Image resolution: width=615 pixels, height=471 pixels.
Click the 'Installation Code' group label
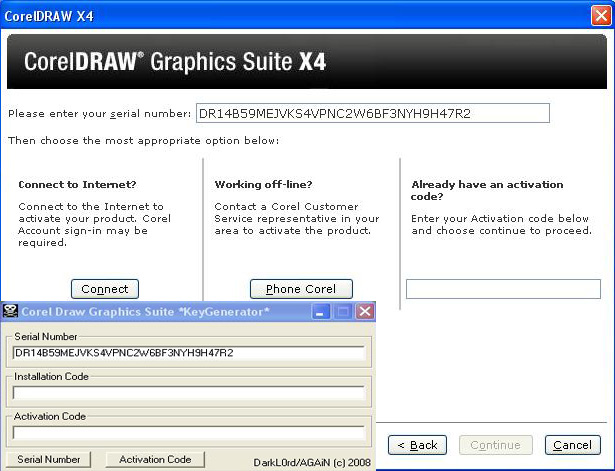pyautogui.click(x=51, y=376)
